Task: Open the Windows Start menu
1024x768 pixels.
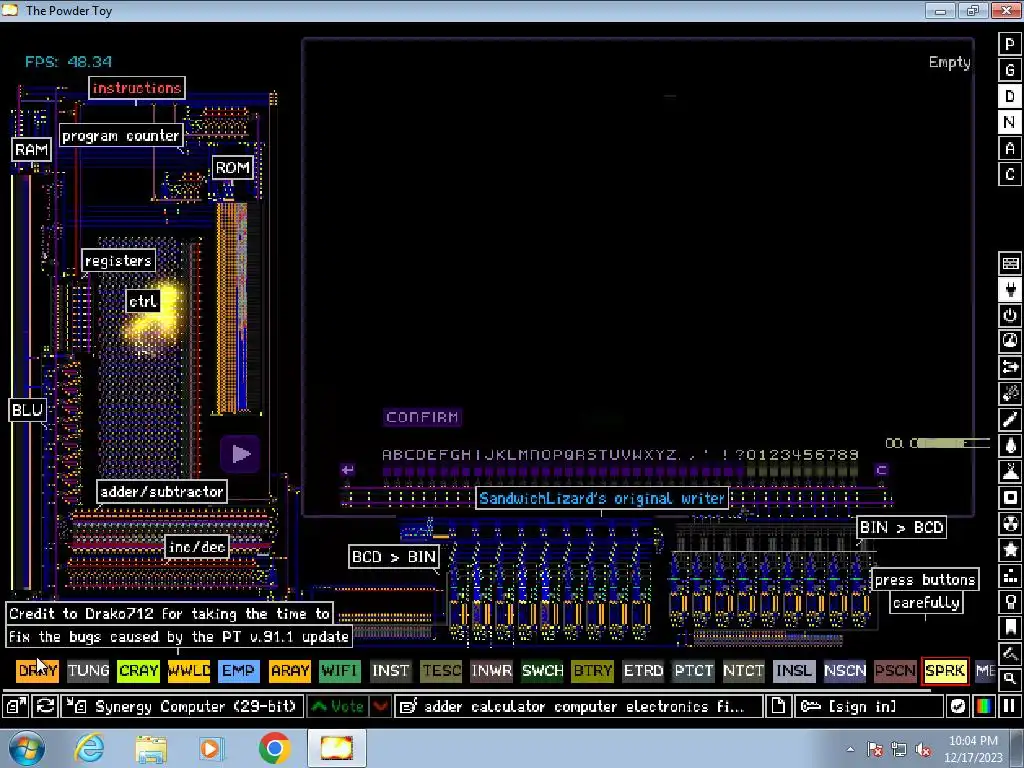Action: click(26, 748)
